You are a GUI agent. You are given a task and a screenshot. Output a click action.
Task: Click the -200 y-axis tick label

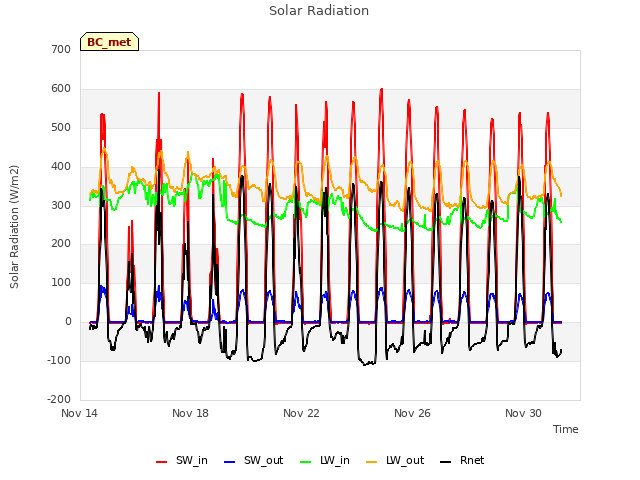[59, 399]
